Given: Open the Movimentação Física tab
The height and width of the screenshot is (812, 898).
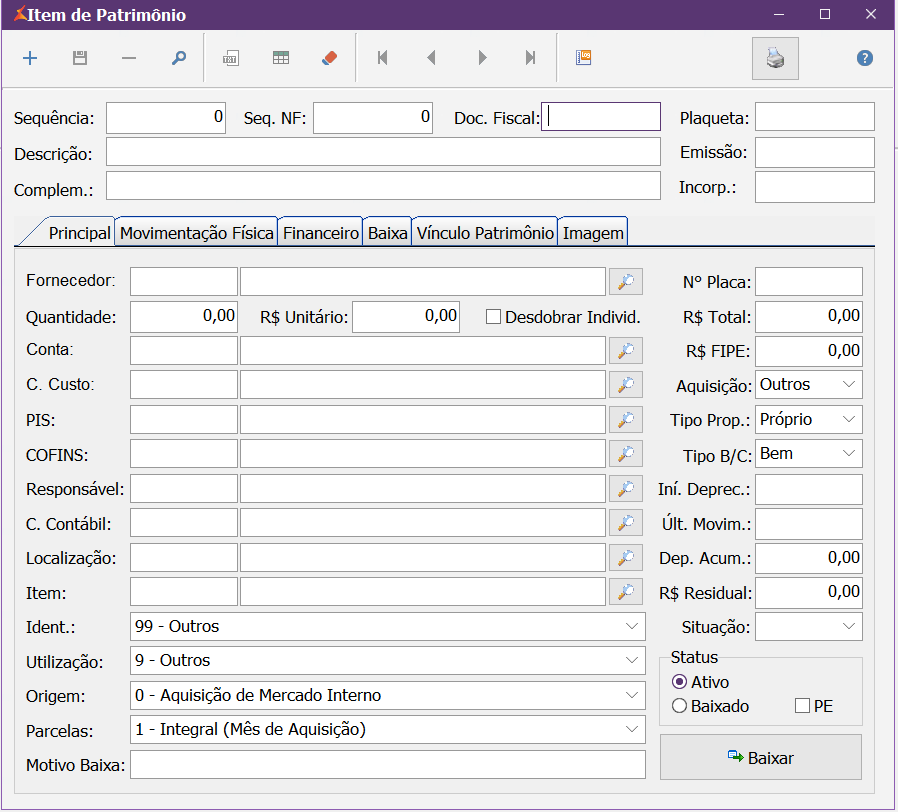Looking at the screenshot, I should [x=196, y=233].
